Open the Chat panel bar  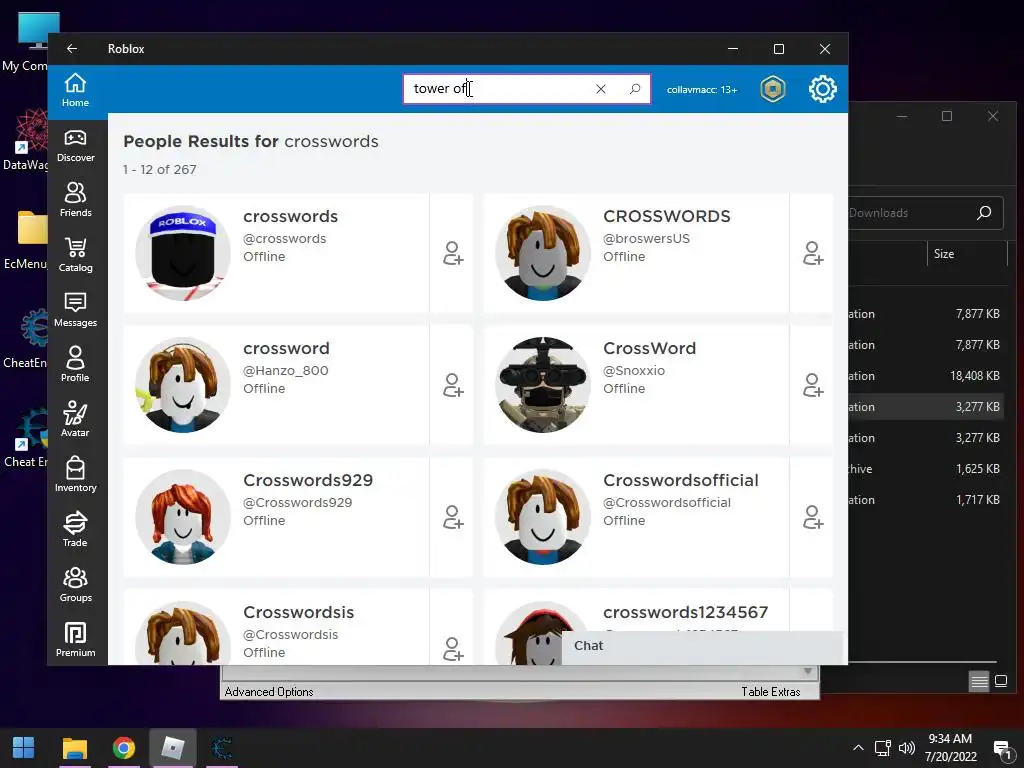(x=702, y=647)
